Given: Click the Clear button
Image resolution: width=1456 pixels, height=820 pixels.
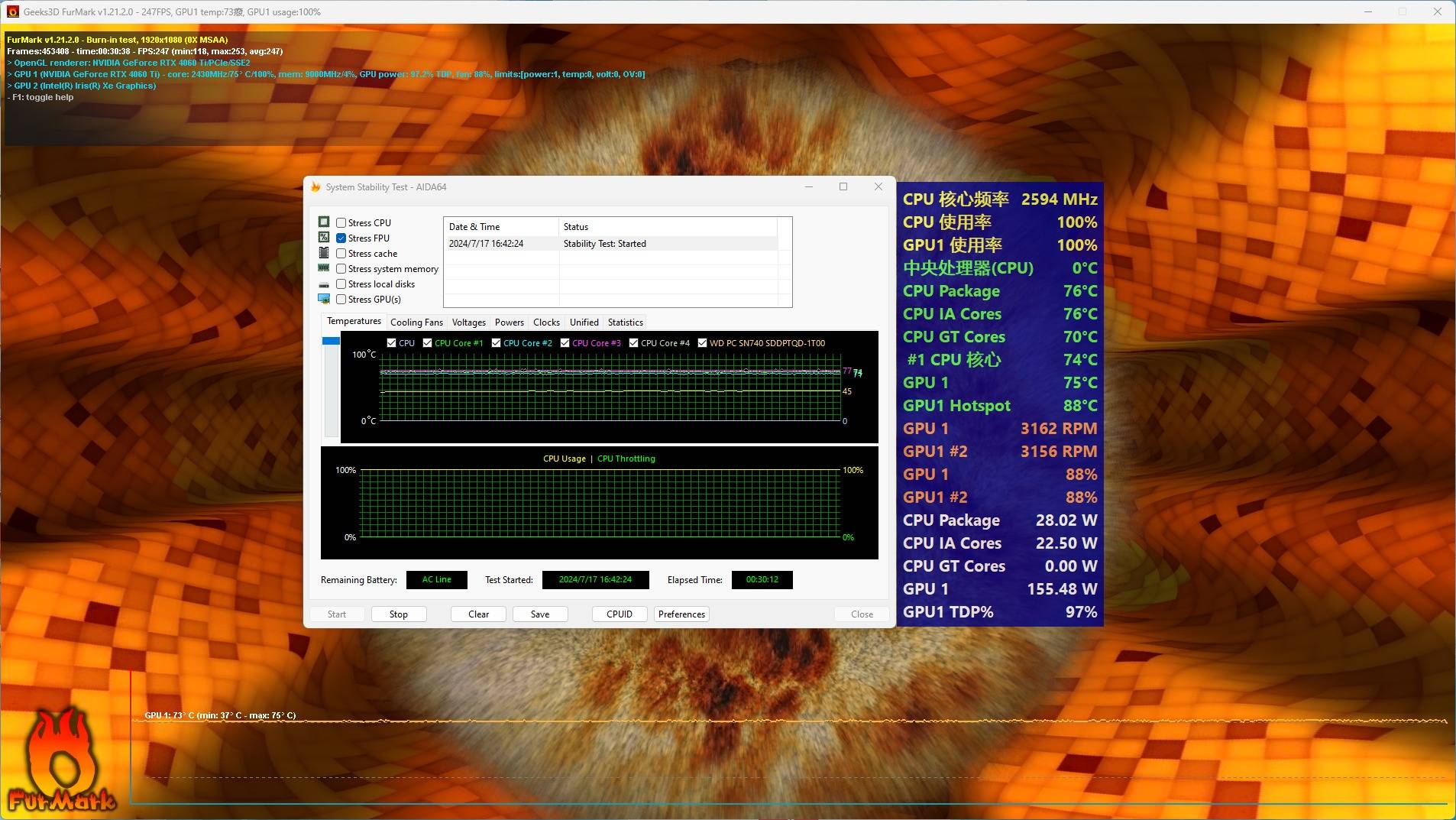Looking at the screenshot, I should pyautogui.click(x=479, y=614).
